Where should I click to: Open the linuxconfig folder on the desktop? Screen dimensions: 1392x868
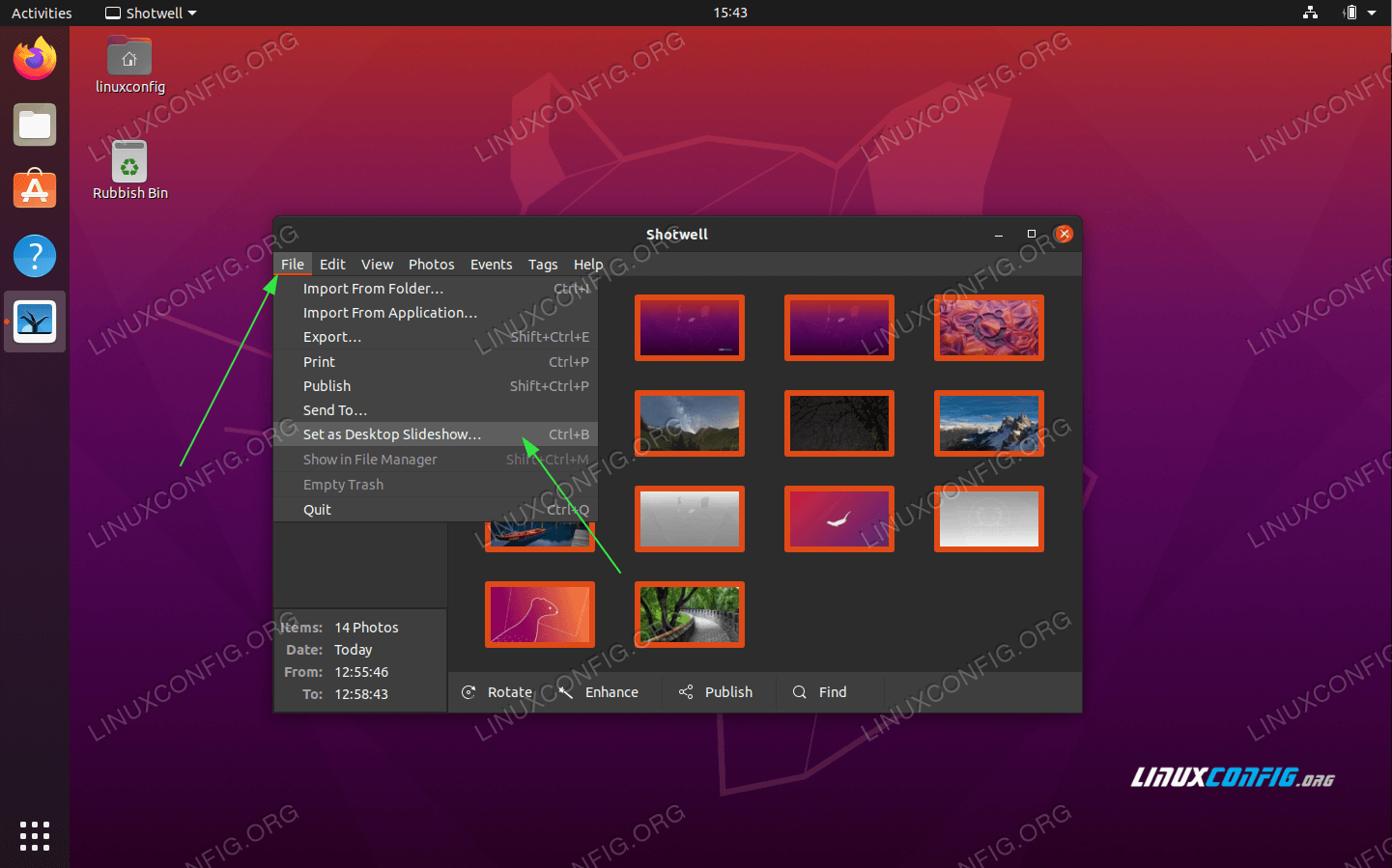point(129,56)
